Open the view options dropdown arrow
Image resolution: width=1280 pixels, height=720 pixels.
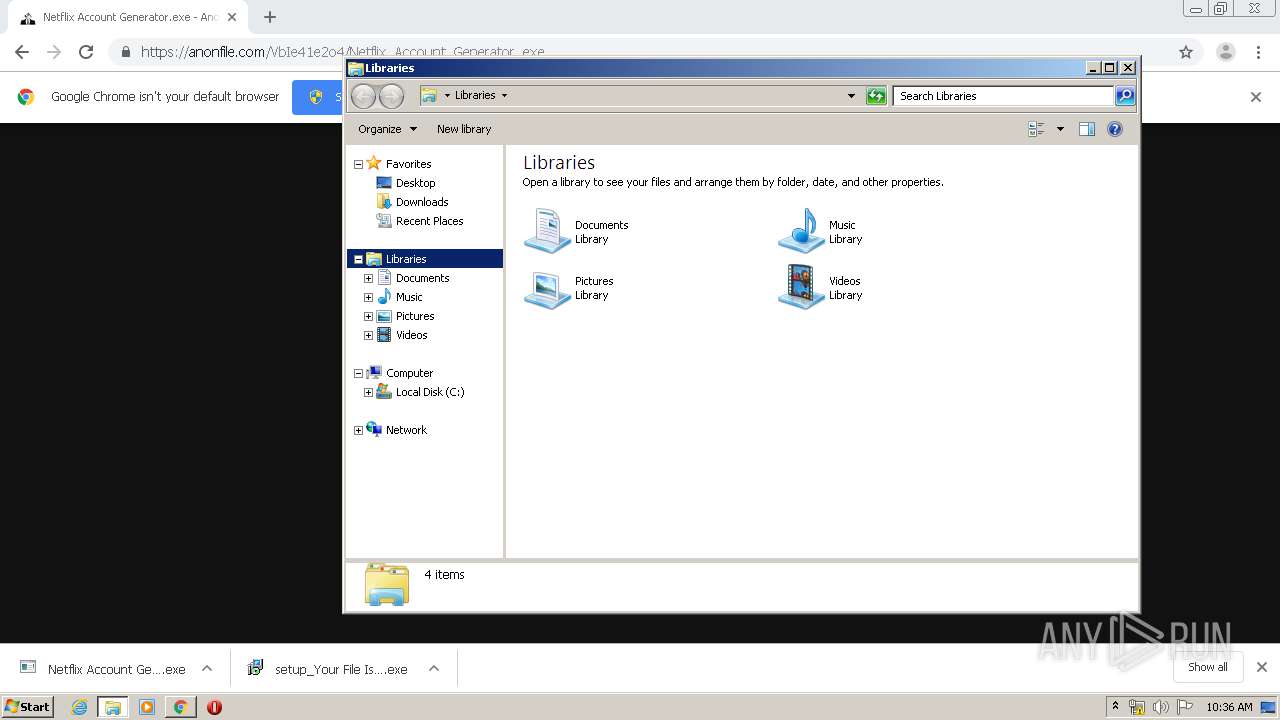pyautogui.click(x=1060, y=129)
